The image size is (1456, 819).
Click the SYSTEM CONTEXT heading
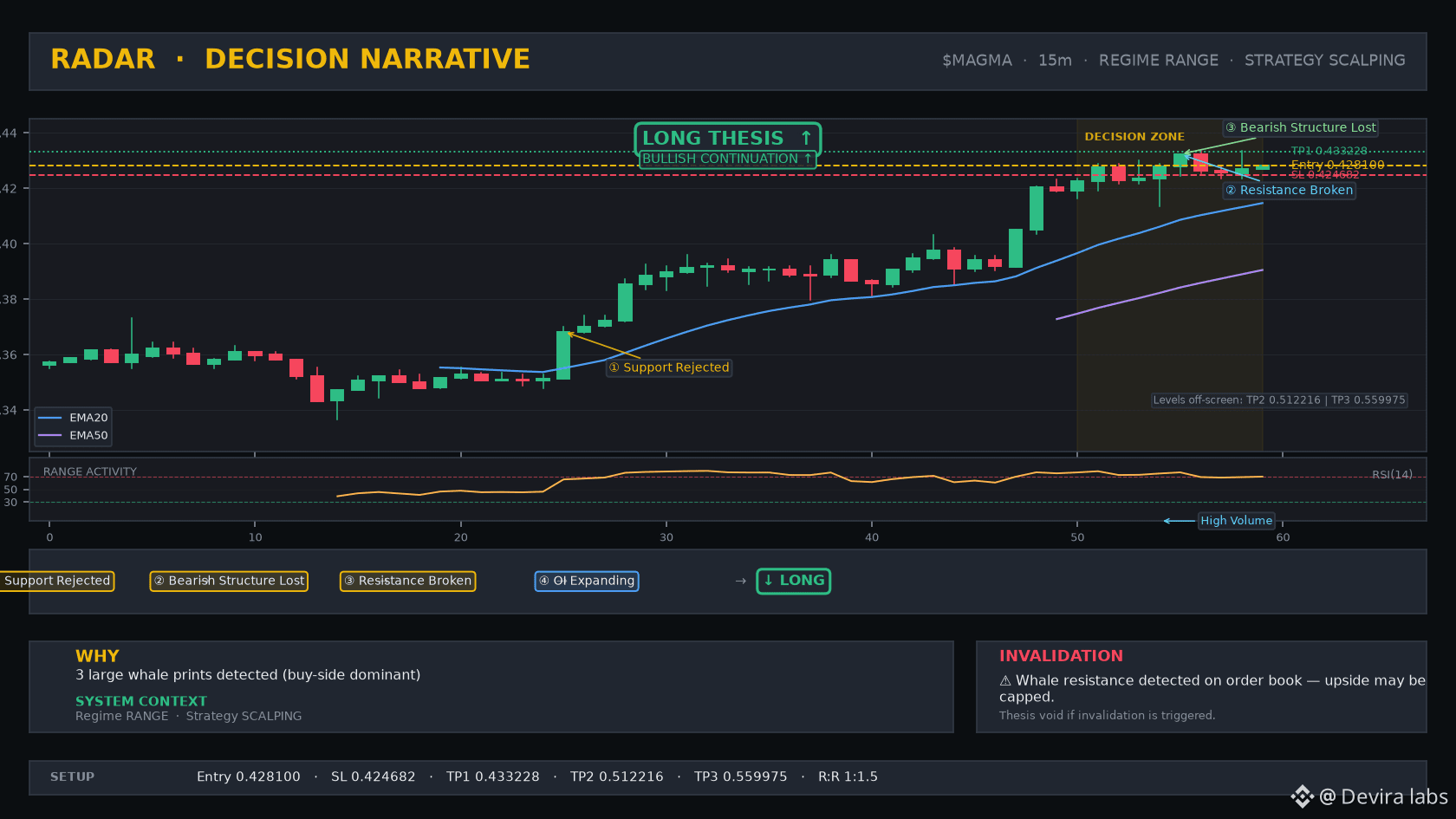tap(141, 701)
